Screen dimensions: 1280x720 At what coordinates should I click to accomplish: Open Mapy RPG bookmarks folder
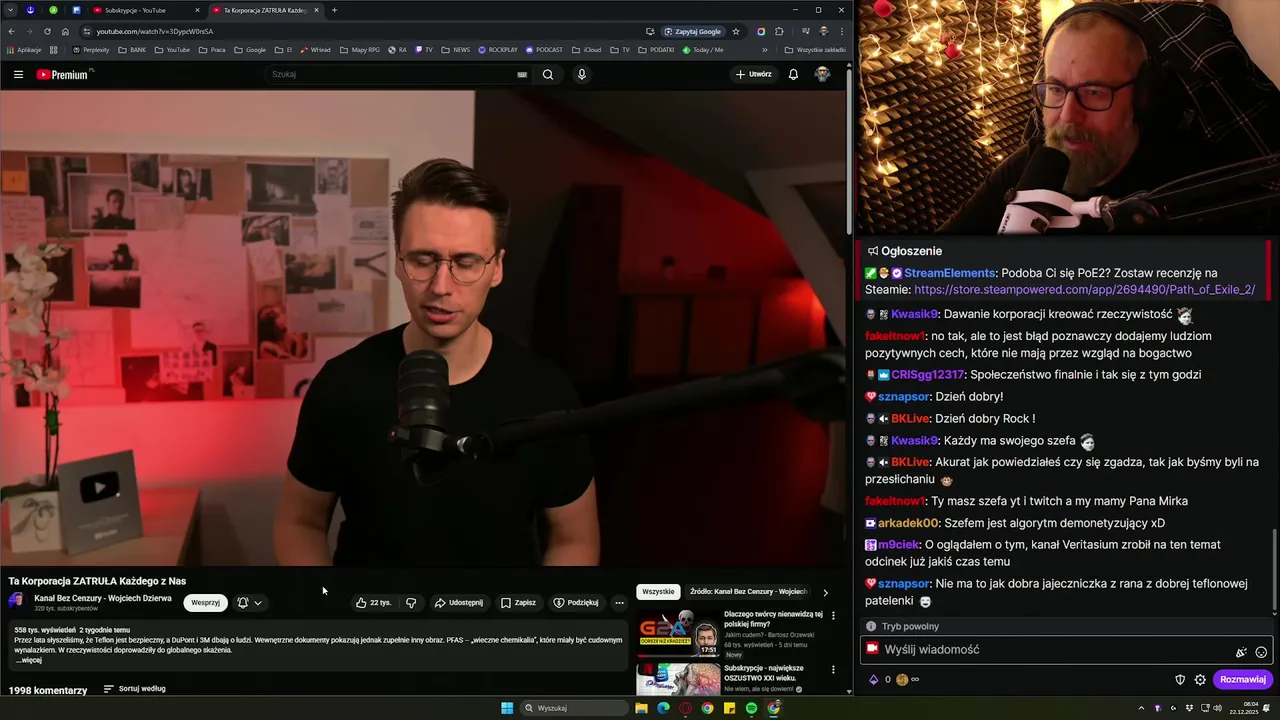click(360, 50)
